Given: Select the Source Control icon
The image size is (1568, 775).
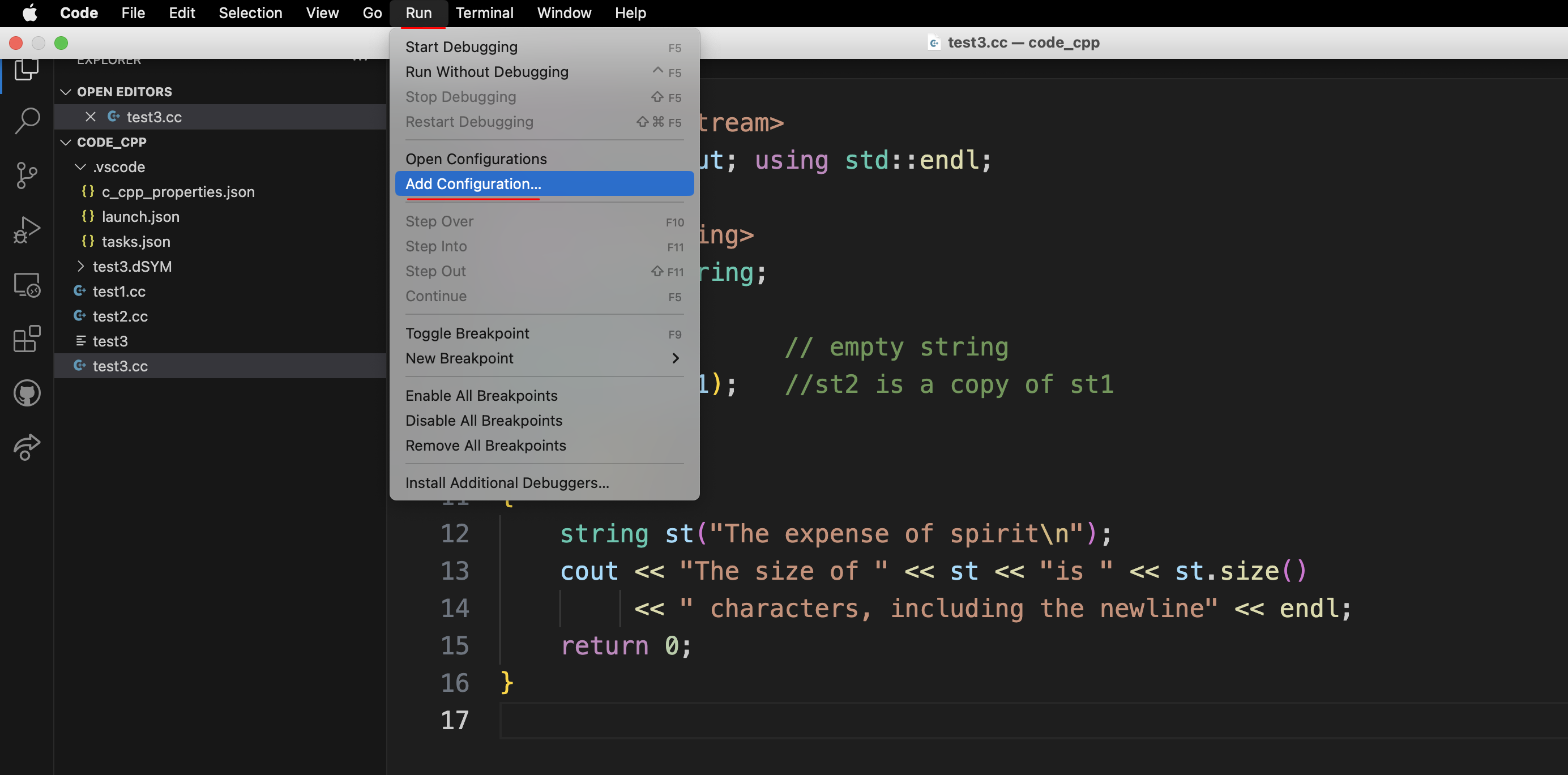Looking at the screenshot, I should [x=26, y=175].
